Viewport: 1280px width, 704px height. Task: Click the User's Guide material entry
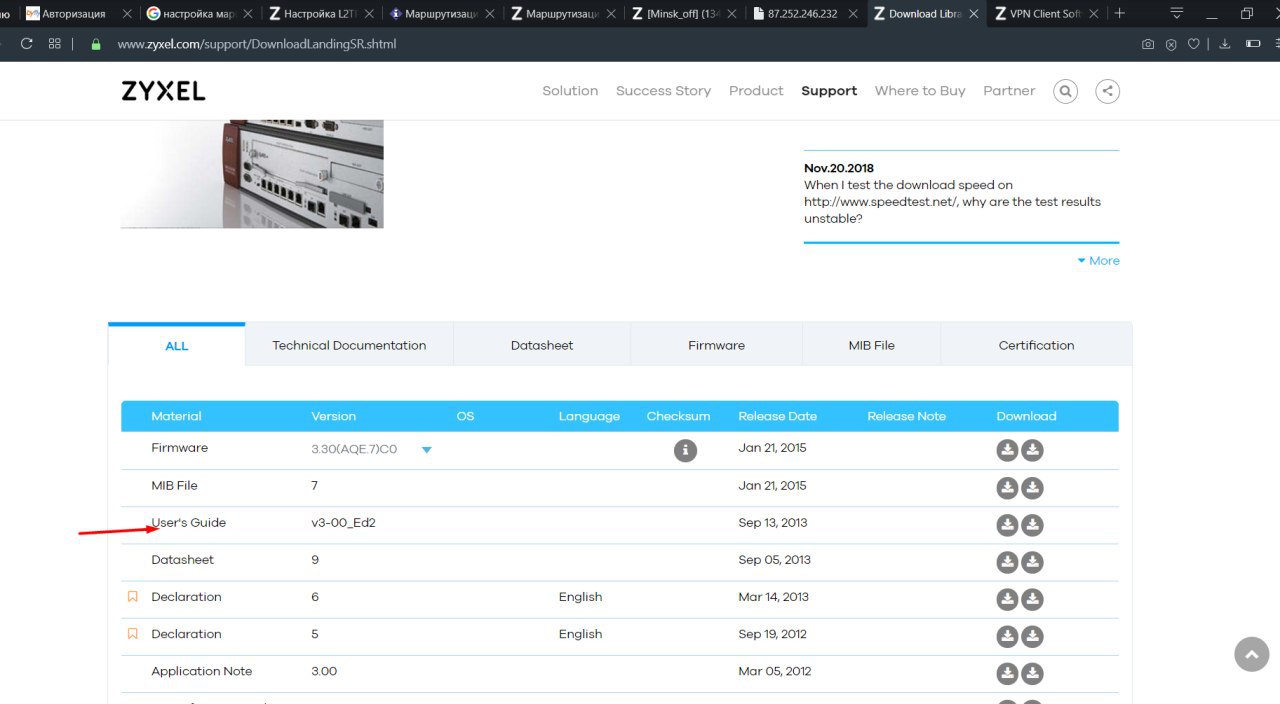(x=189, y=523)
